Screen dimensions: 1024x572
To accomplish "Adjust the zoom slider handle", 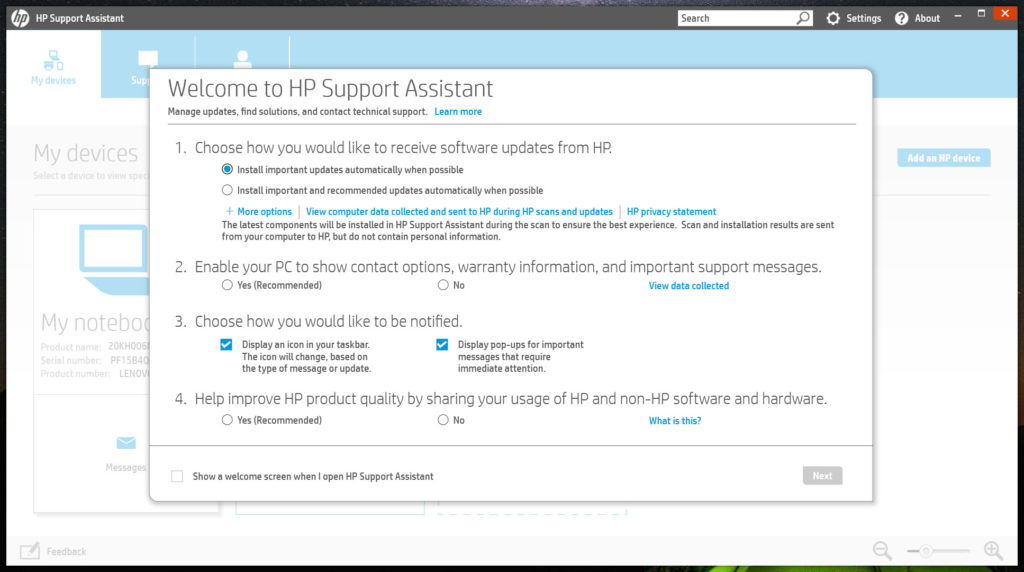I will coord(925,551).
